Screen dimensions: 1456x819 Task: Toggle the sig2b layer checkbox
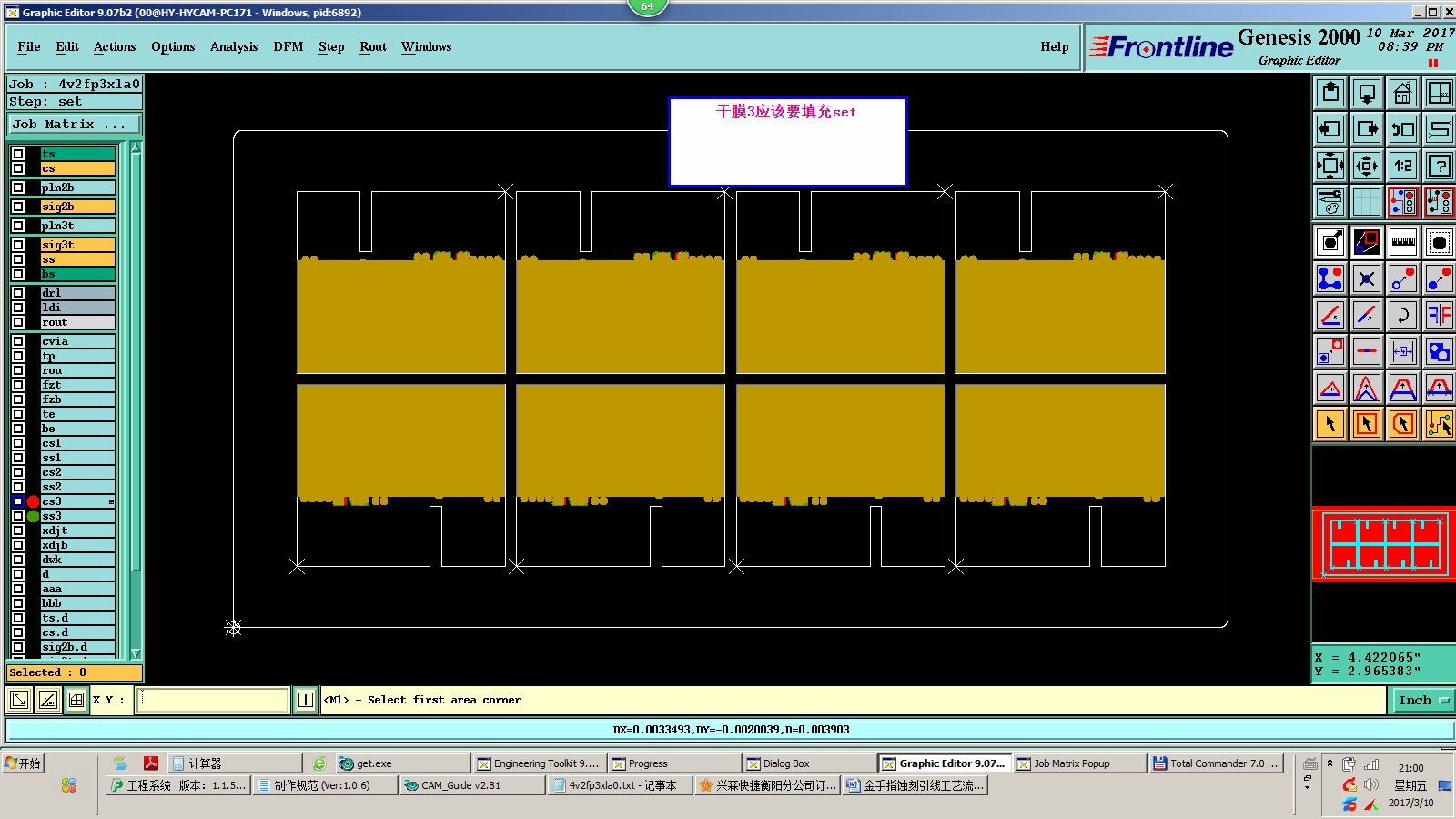(x=18, y=207)
